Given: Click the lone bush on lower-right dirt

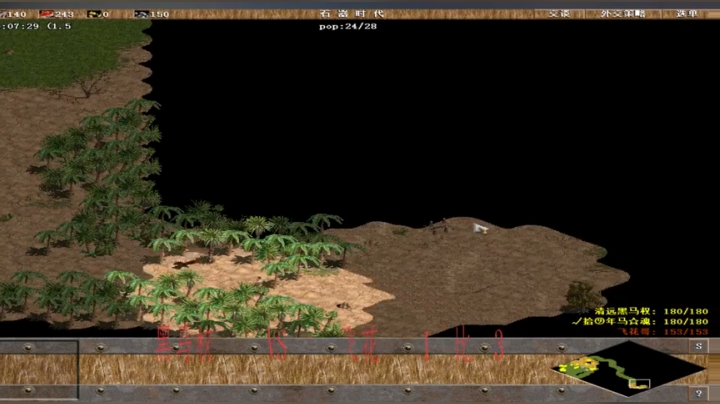Looking at the screenshot, I should tap(581, 296).
